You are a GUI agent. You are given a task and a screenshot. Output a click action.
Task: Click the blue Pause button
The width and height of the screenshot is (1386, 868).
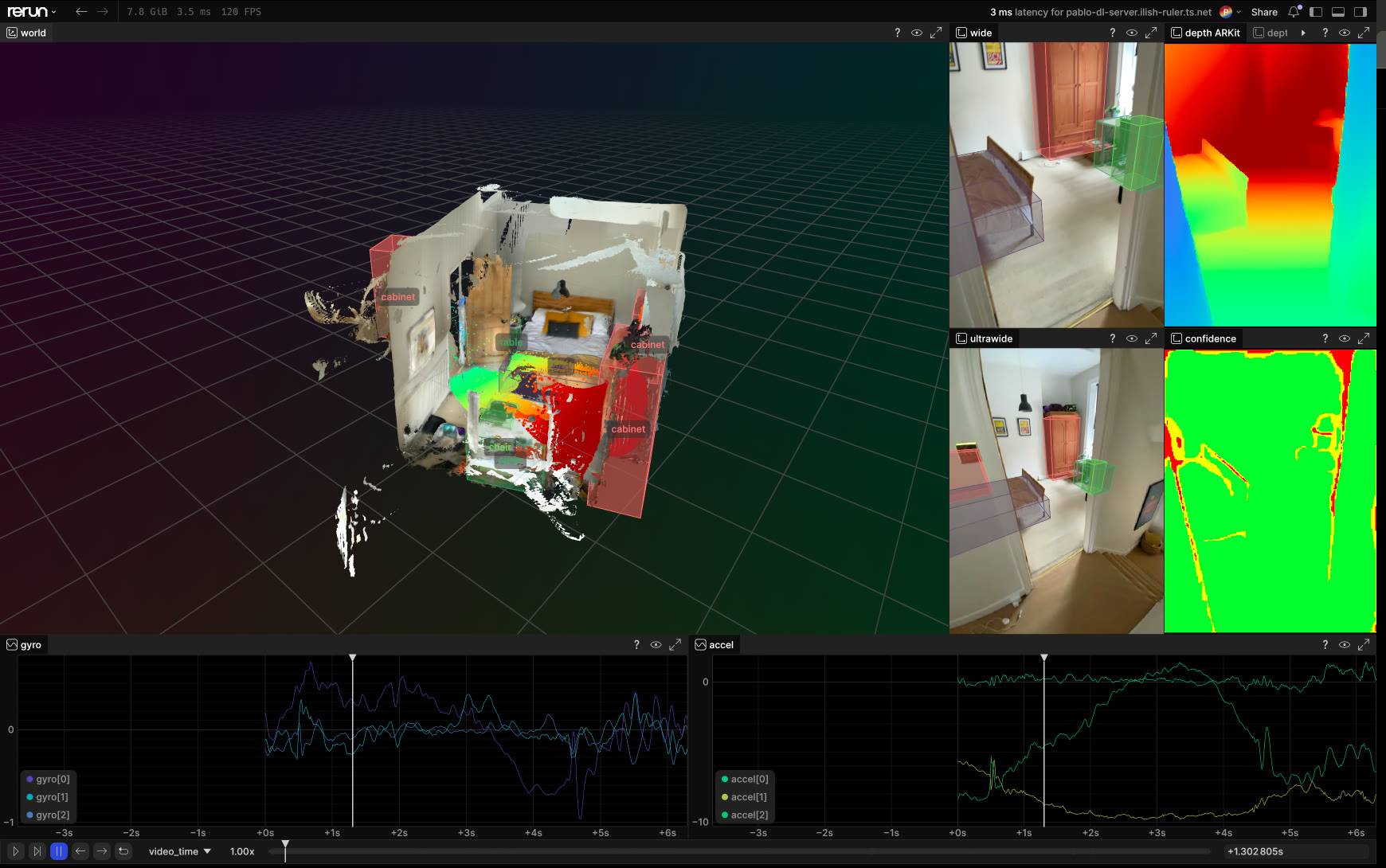58,851
